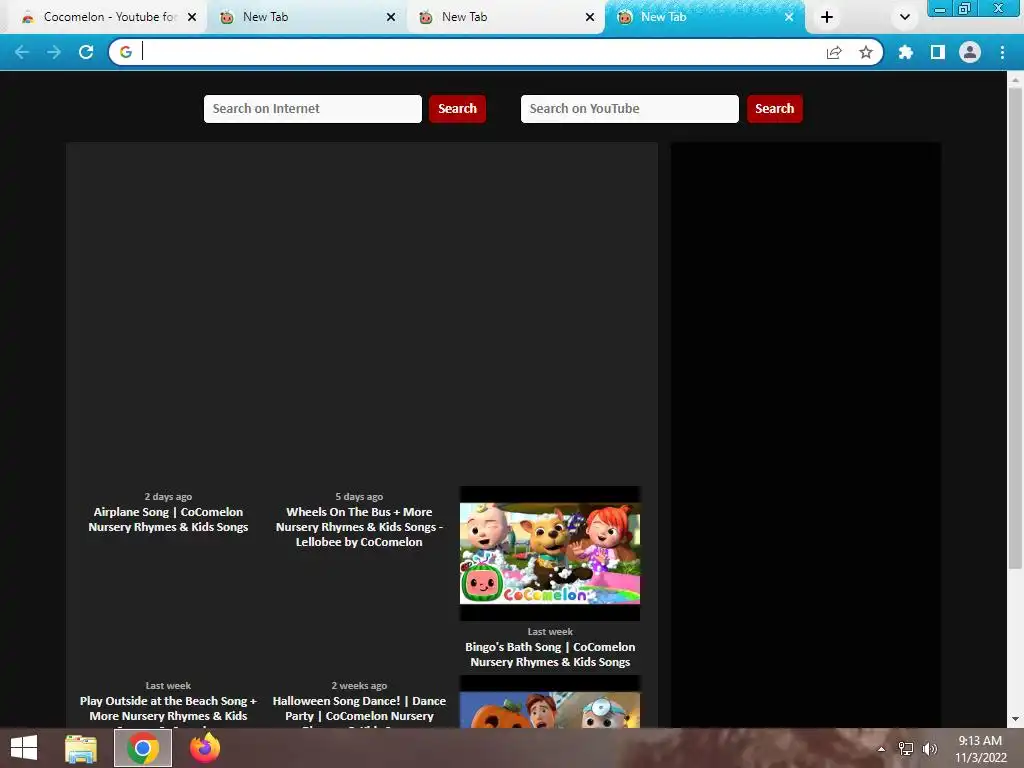Click the Search on YouTube field
1024x768 pixels.
pos(630,108)
